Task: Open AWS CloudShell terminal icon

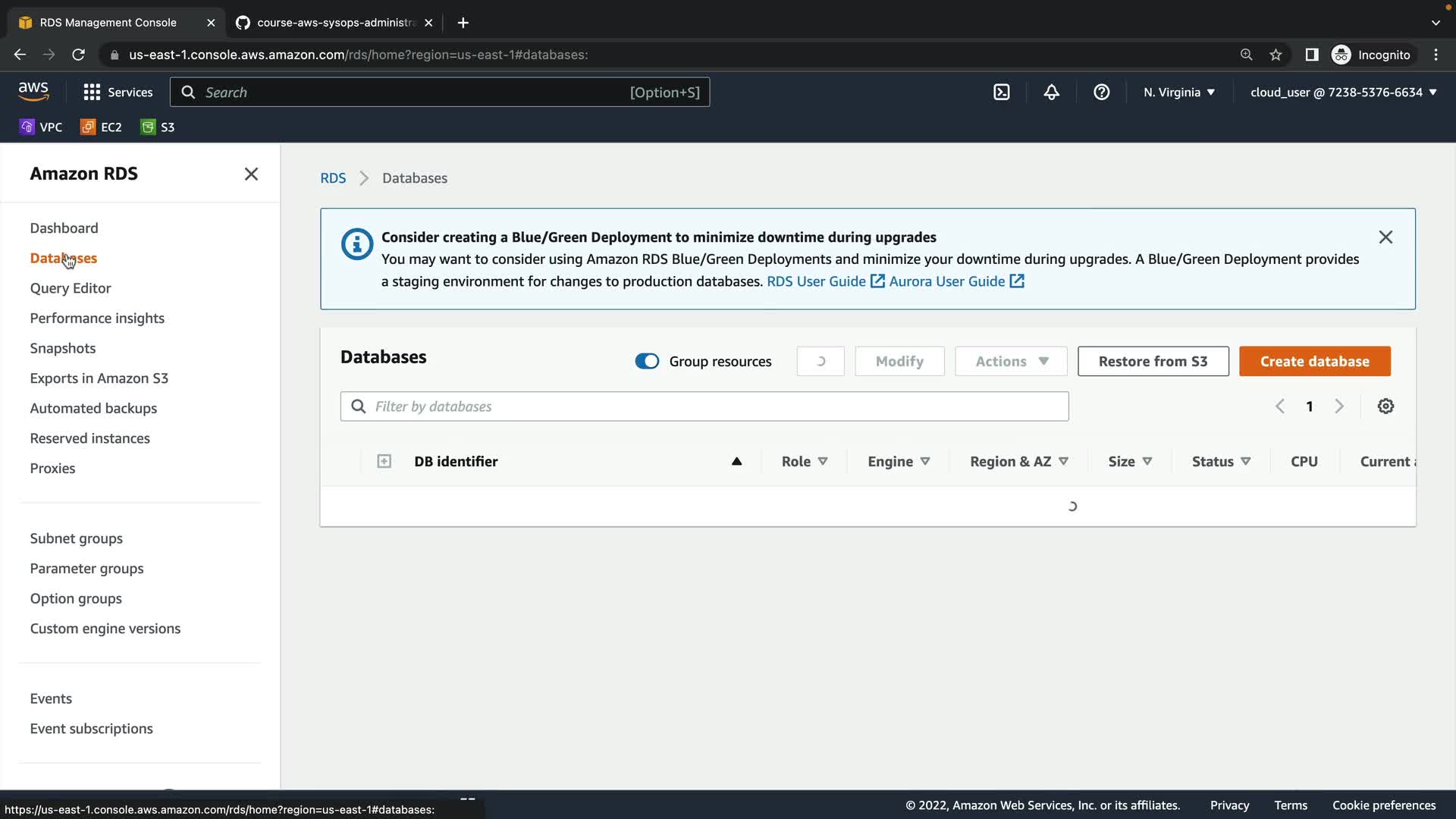Action: [x=1002, y=92]
